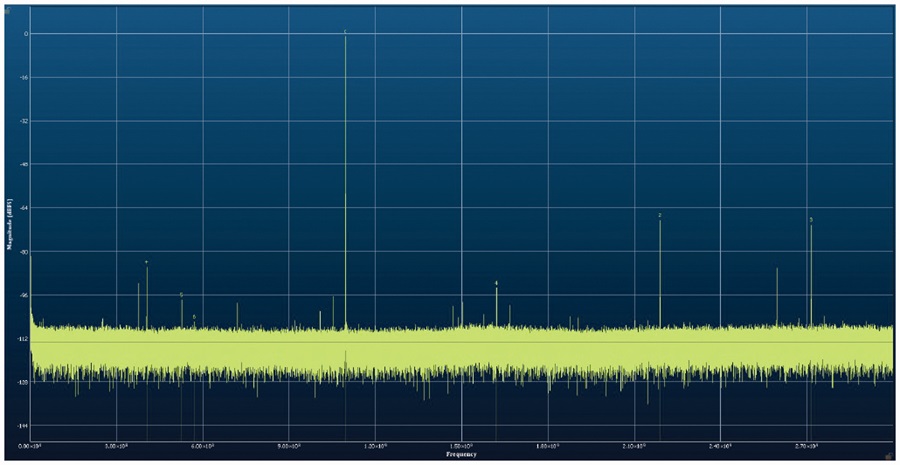Viewport: 900px width, 465px height.
Task: Select harmonic marker 3 on the spectrum
Action: click(x=811, y=219)
